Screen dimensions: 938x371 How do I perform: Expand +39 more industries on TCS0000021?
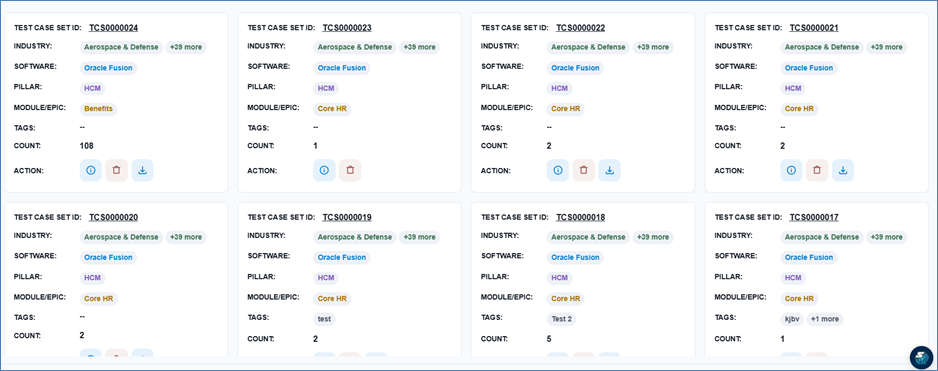pyautogui.click(x=887, y=47)
